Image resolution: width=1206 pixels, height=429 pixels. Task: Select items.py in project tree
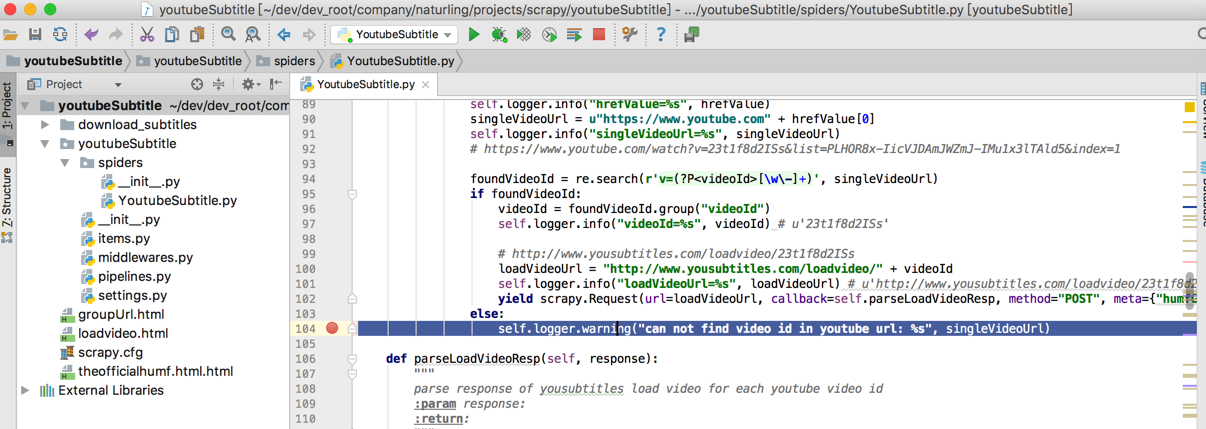tap(115, 239)
